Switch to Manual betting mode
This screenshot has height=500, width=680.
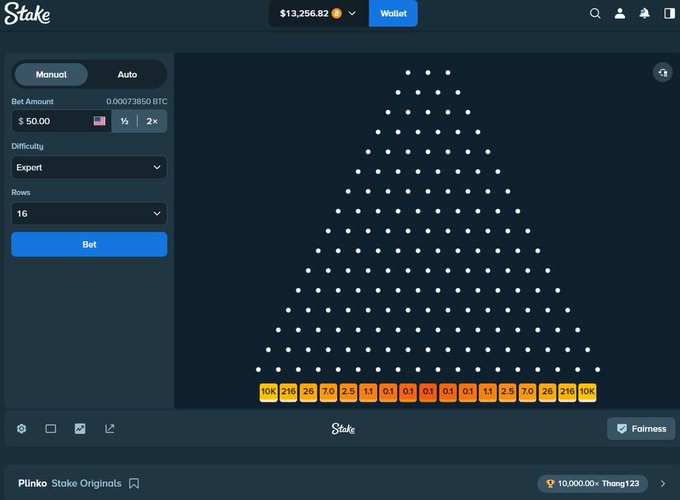[x=51, y=75]
